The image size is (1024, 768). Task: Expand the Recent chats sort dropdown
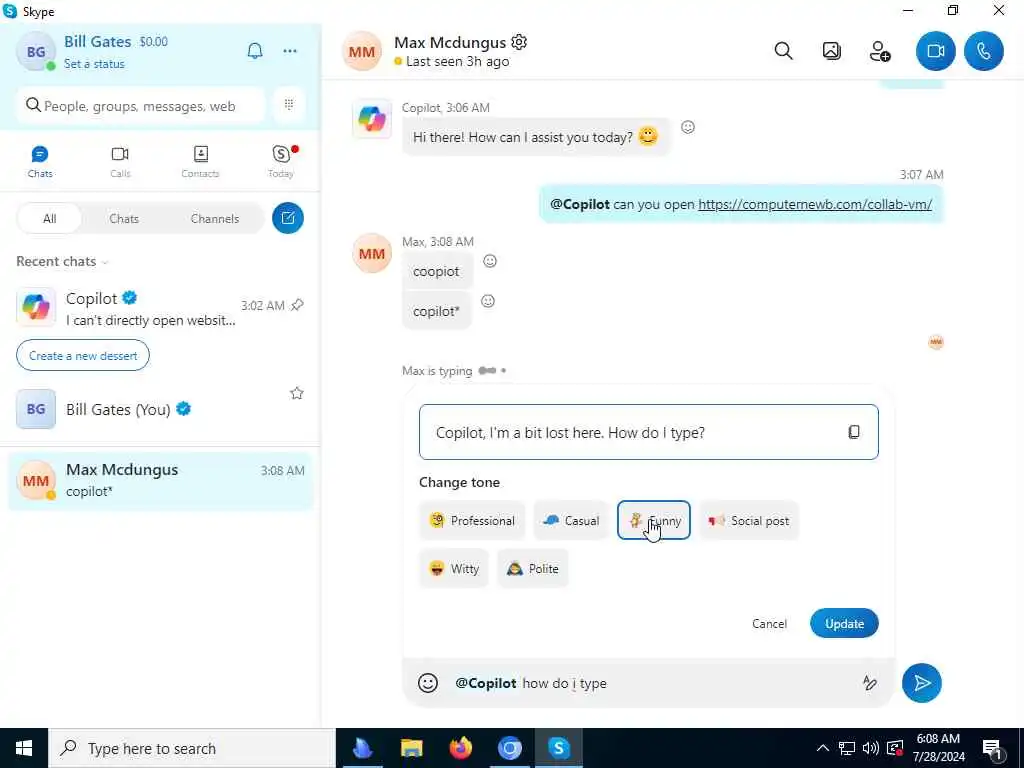click(x=62, y=261)
